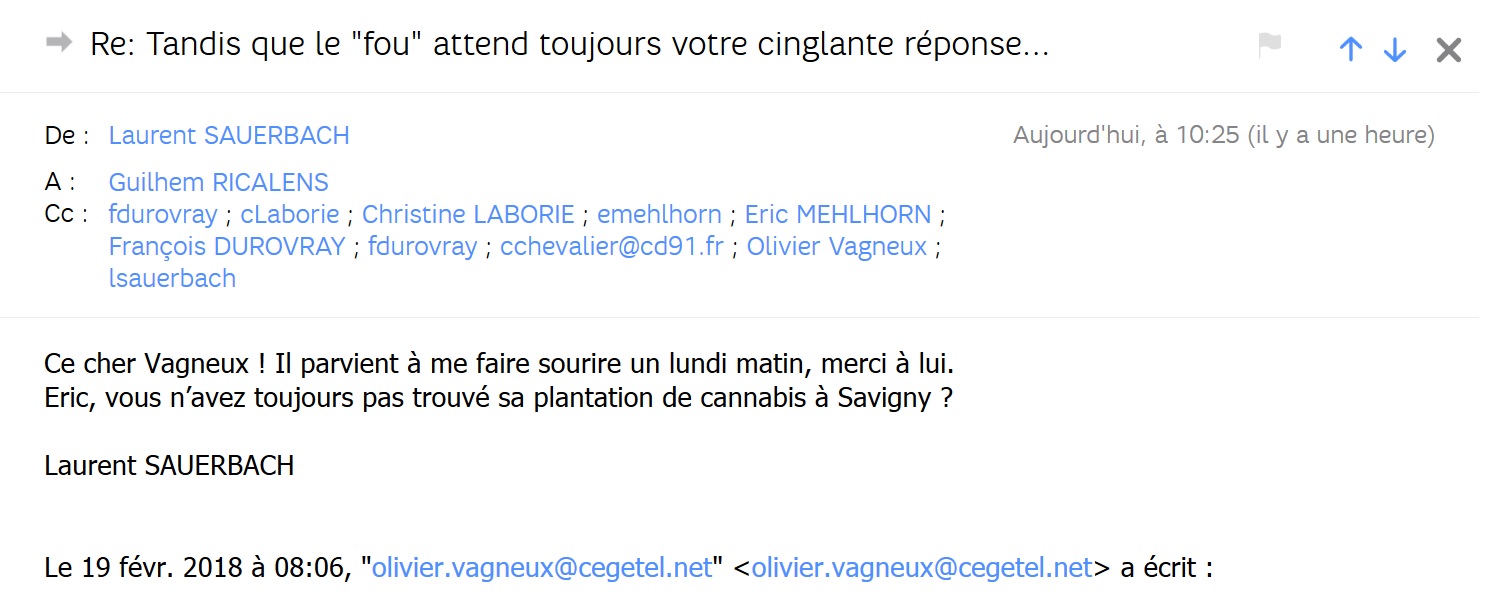The height and width of the screenshot is (607, 1497).
Task: Click the email subject title text
Action: click(x=569, y=45)
